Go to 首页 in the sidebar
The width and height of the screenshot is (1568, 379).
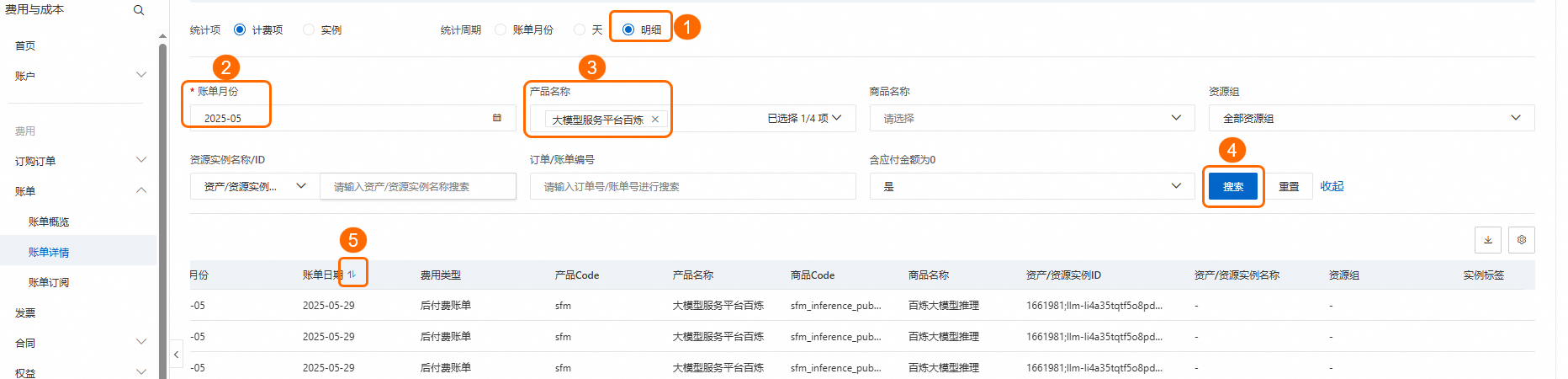point(25,45)
